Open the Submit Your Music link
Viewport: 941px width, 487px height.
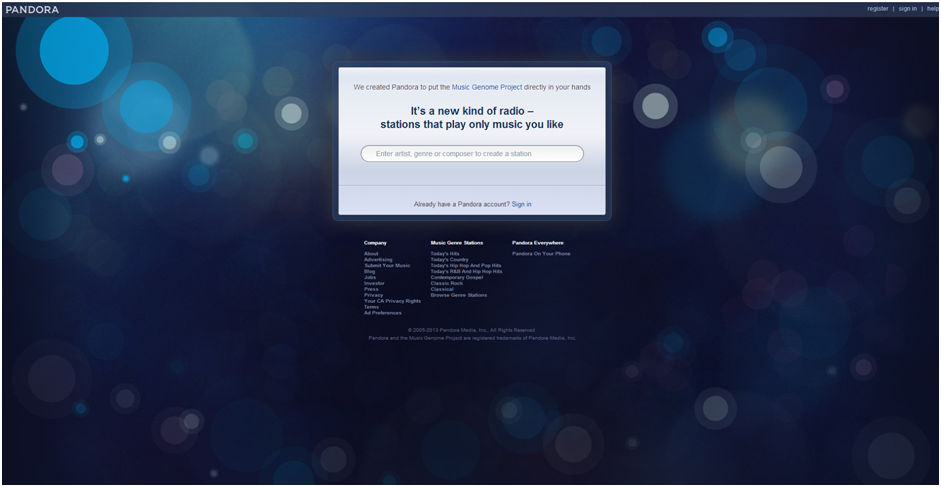pos(387,265)
